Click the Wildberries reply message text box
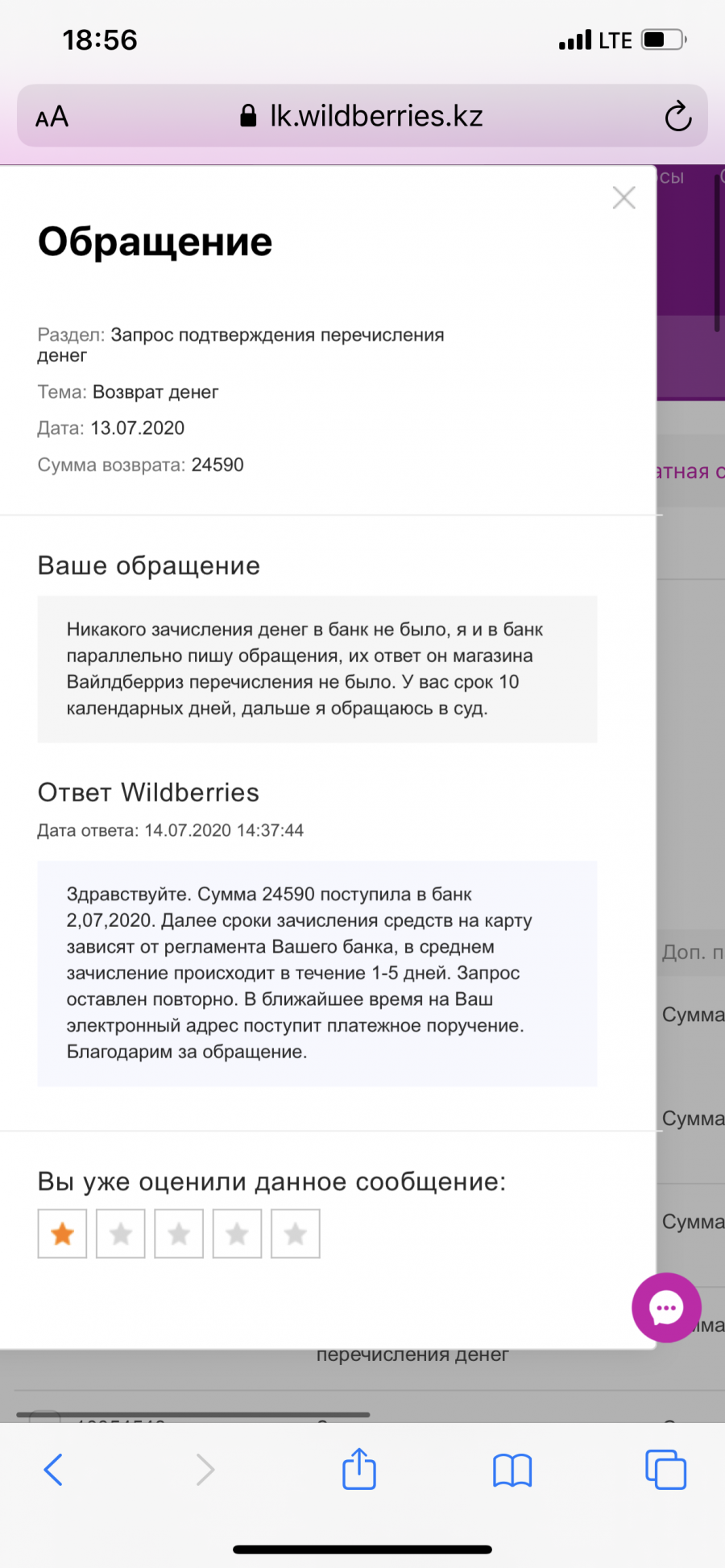This screenshot has width=725, height=1568. coord(317,973)
